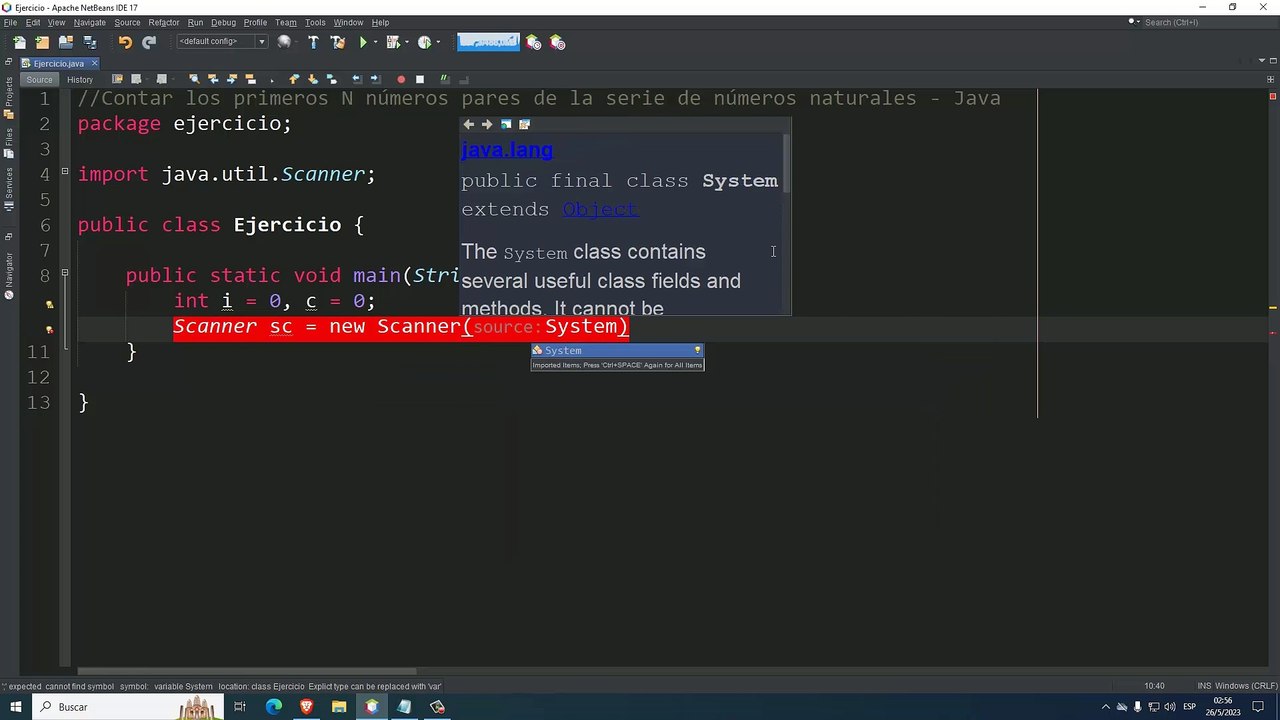This screenshot has height=720, width=1280.
Task: Expand the Profile Project dropdown arrow
Action: (x=439, y=42)
